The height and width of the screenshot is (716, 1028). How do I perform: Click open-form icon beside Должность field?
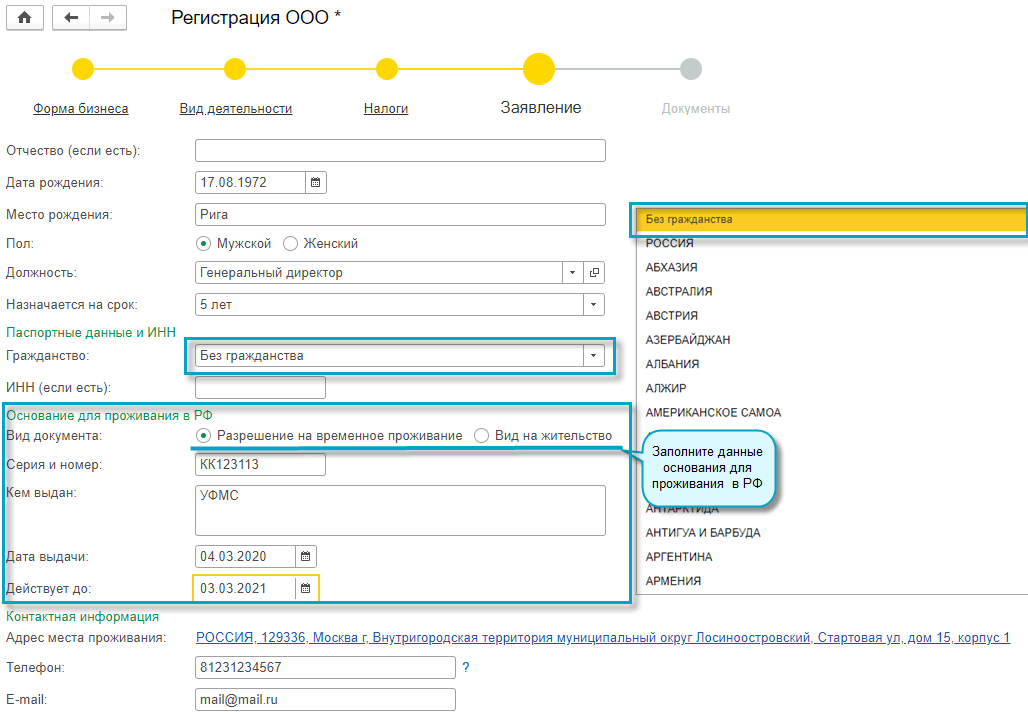[x=595, y=272]
